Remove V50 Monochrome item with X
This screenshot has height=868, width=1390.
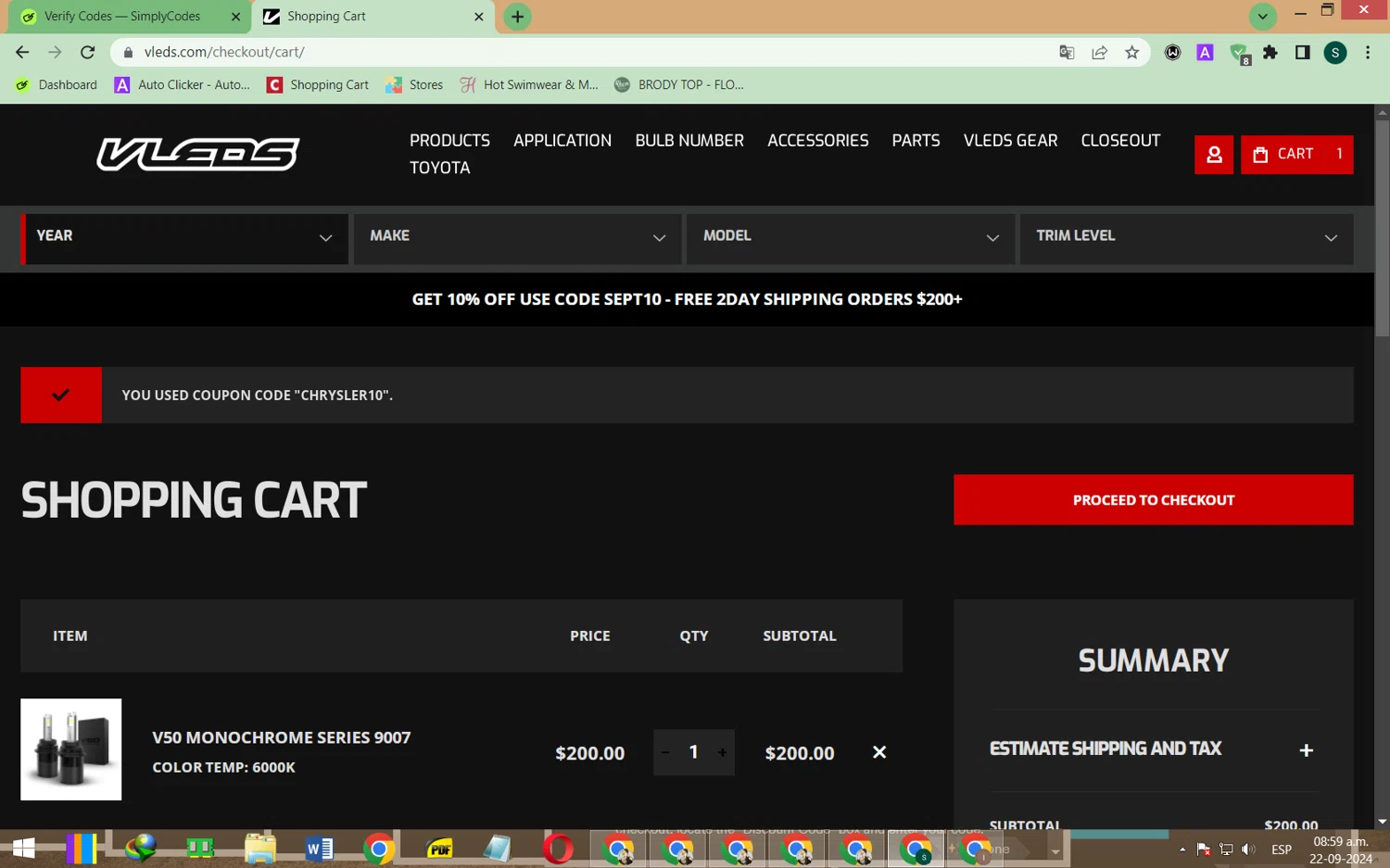(x=879, y=752)
